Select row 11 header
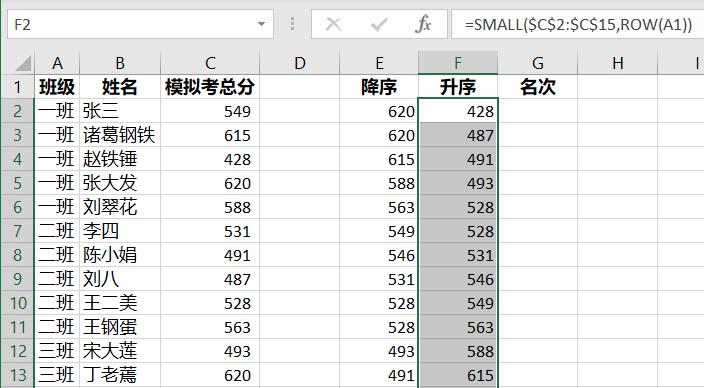 [18, 327]
